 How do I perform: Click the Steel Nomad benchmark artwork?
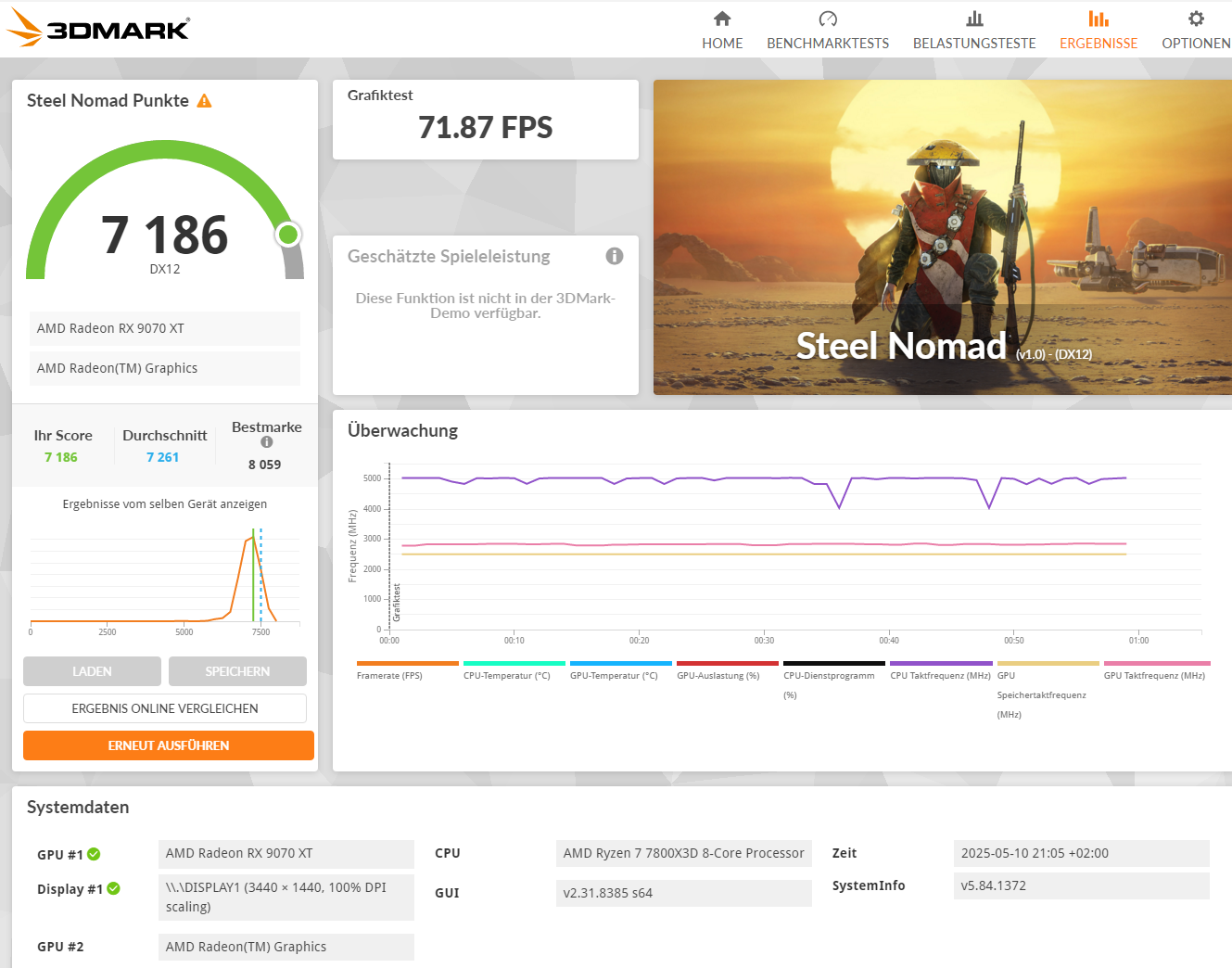click(x=943, y=237)
